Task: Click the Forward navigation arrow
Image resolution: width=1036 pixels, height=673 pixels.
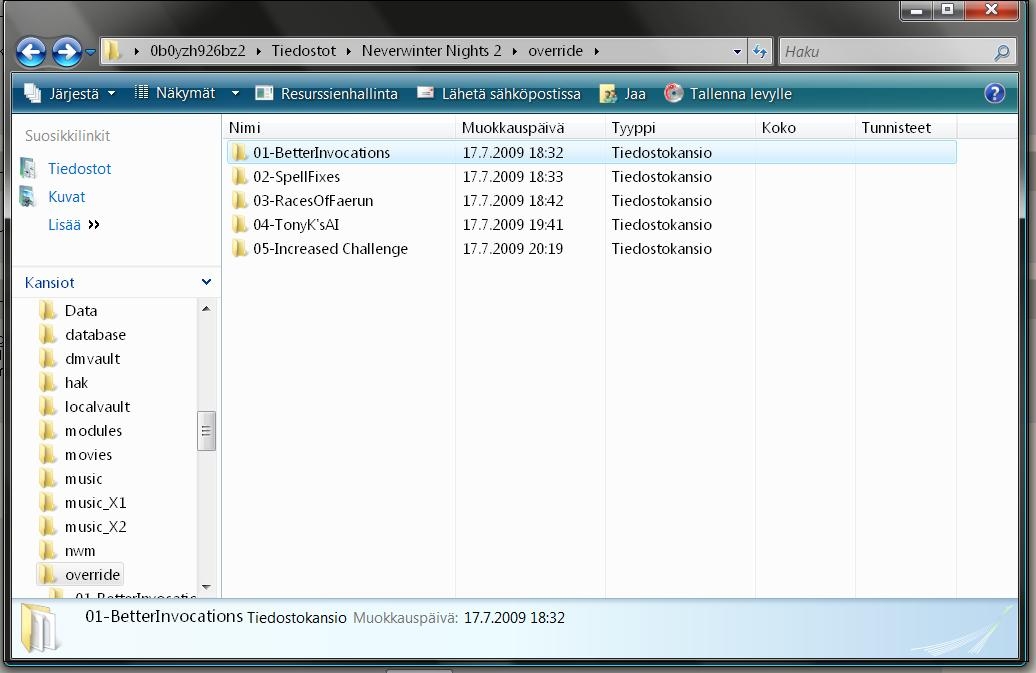Action: click(66, 52)
